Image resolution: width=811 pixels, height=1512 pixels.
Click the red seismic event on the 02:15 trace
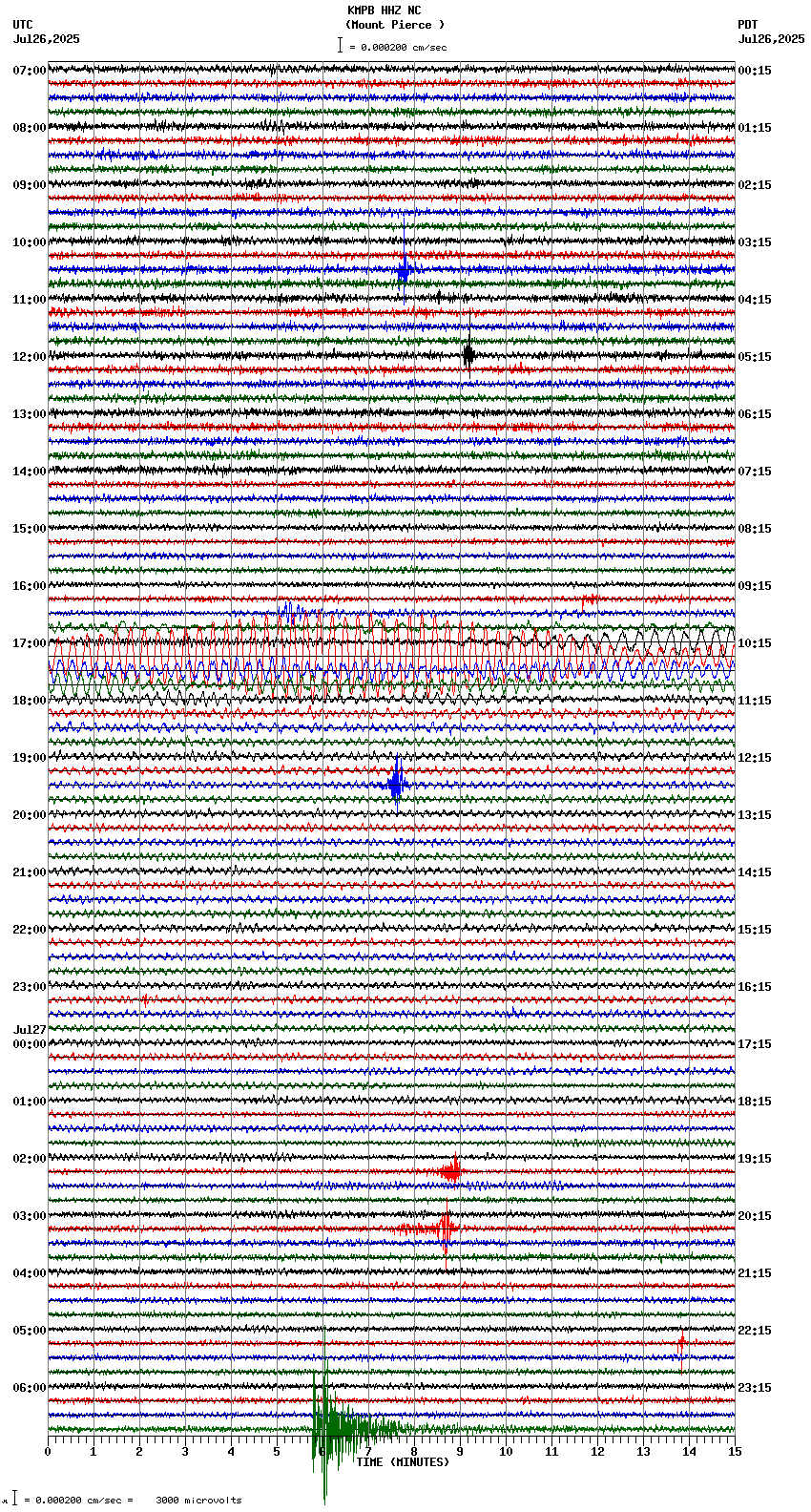tap(451, 1171)
